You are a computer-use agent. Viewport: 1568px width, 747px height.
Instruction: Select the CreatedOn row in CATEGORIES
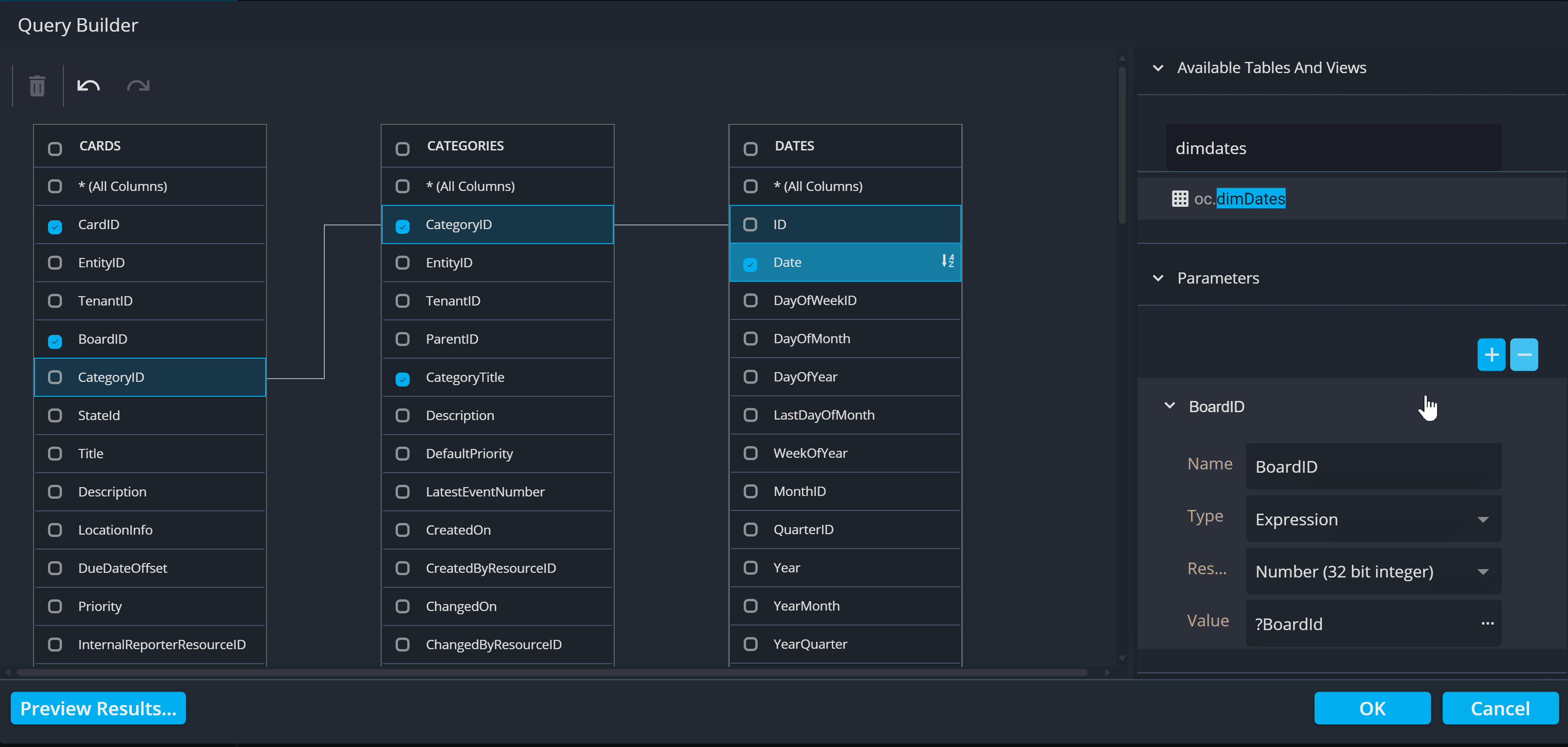(x=497, y=530)
